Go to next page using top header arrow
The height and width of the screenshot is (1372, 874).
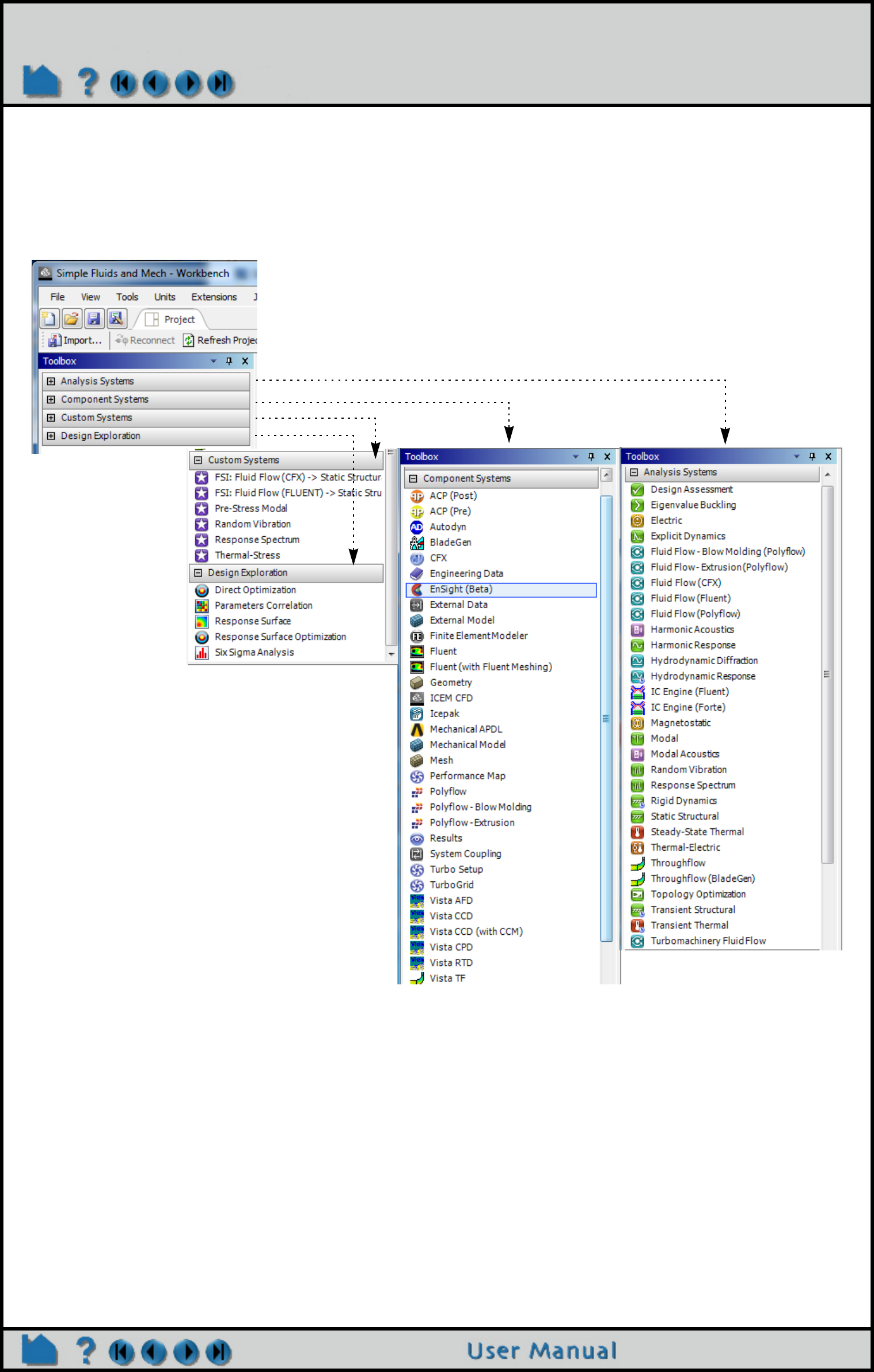188,84
